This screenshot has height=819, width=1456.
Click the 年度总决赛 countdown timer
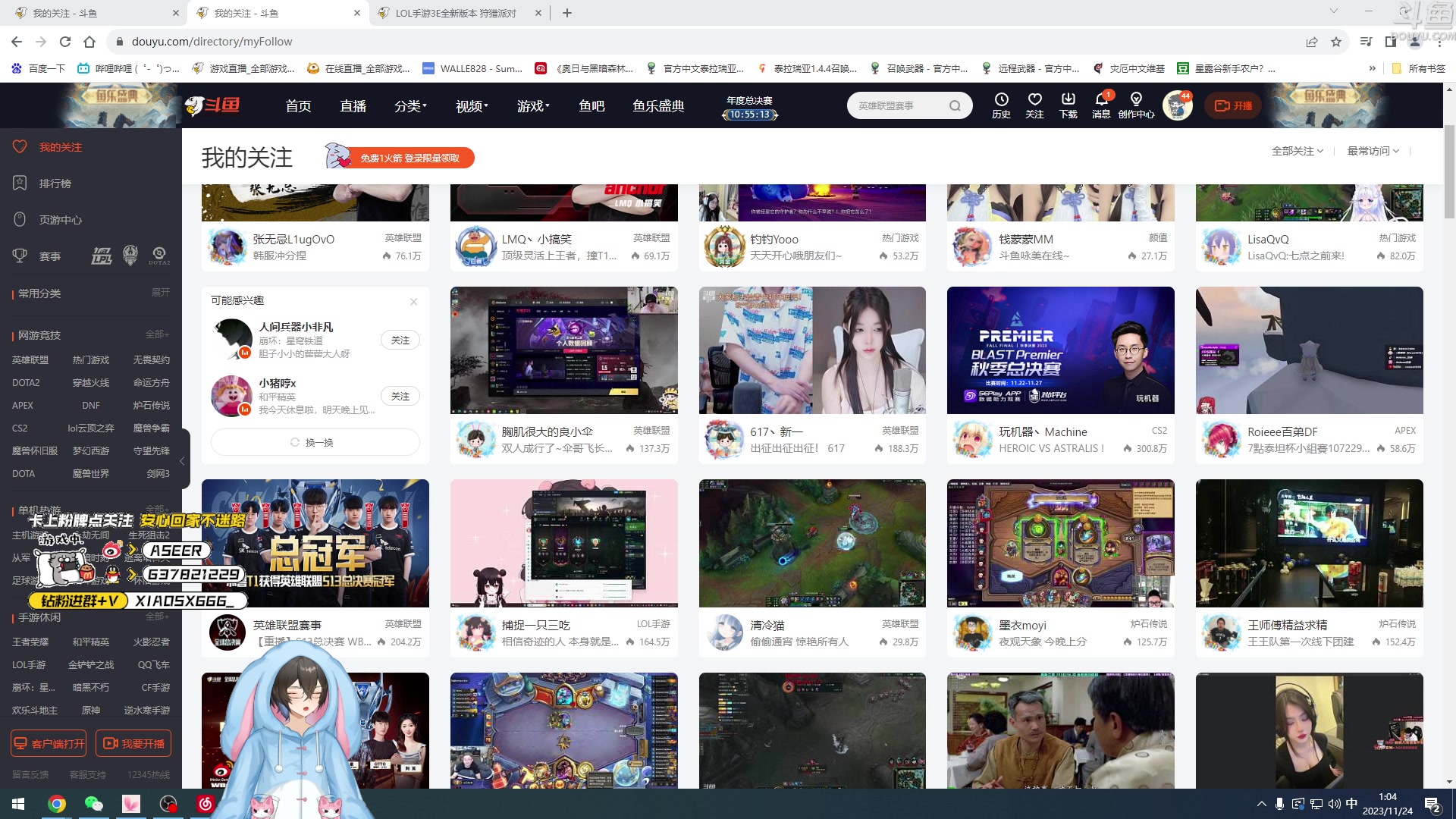(x=749, y=108)
